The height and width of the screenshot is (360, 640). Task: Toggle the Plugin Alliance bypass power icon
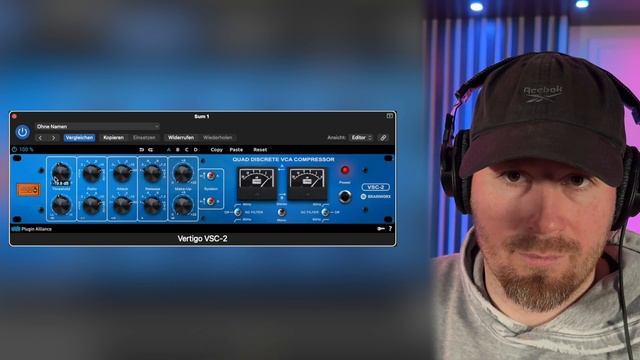[14, 150]
